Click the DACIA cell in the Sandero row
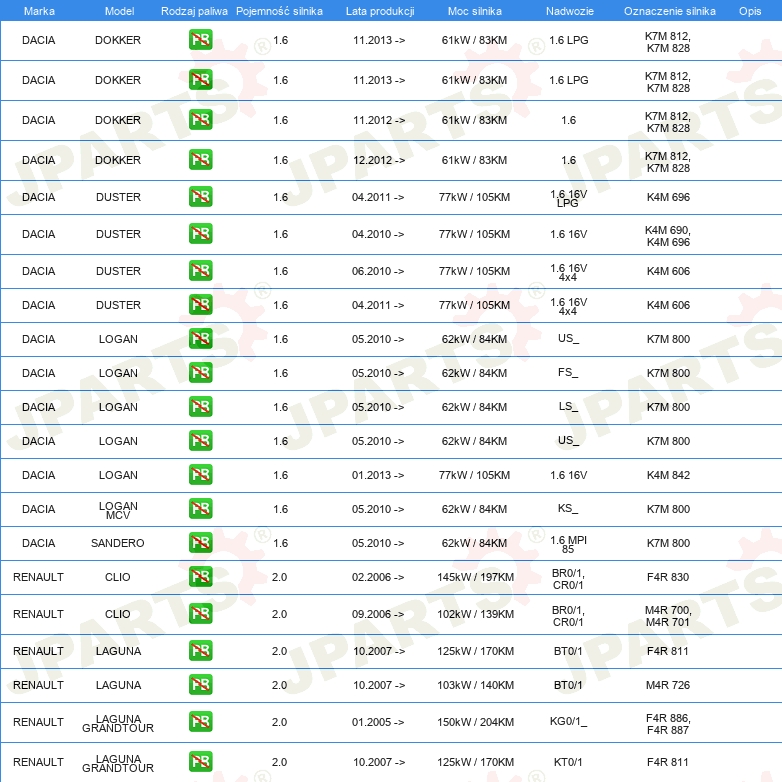The height and width of the screenshot is (782, 782). (38, 543)
